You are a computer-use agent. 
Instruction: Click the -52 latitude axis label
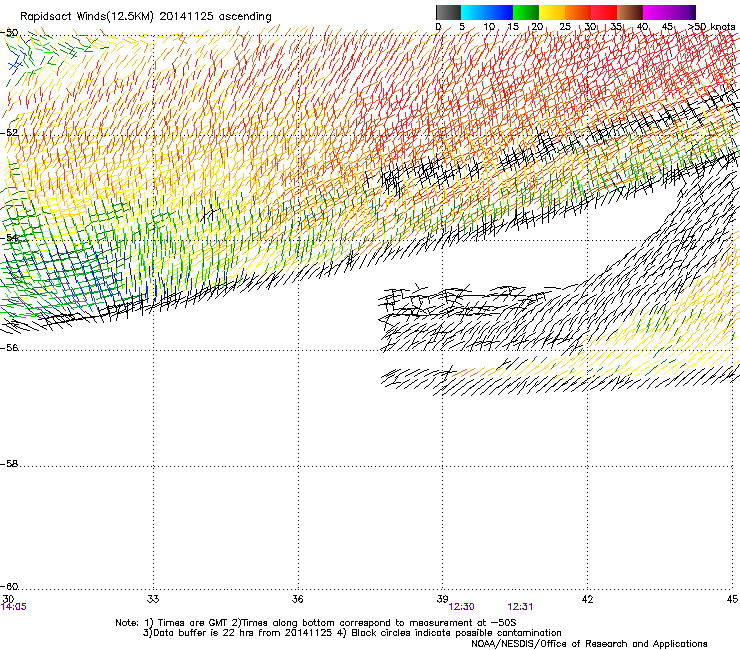(9, 133)
